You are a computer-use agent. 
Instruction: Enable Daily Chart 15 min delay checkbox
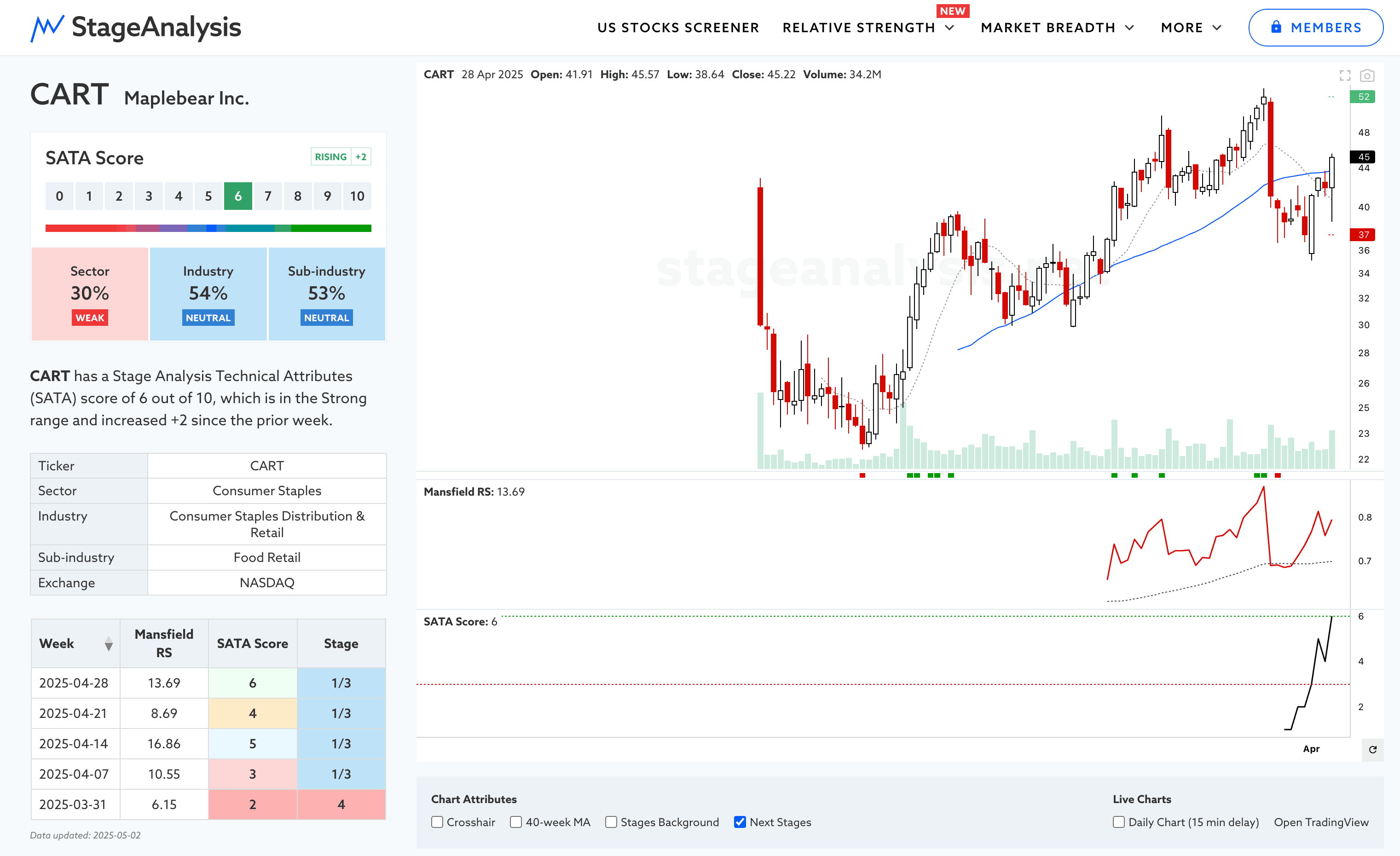(x=1119, y=822)
